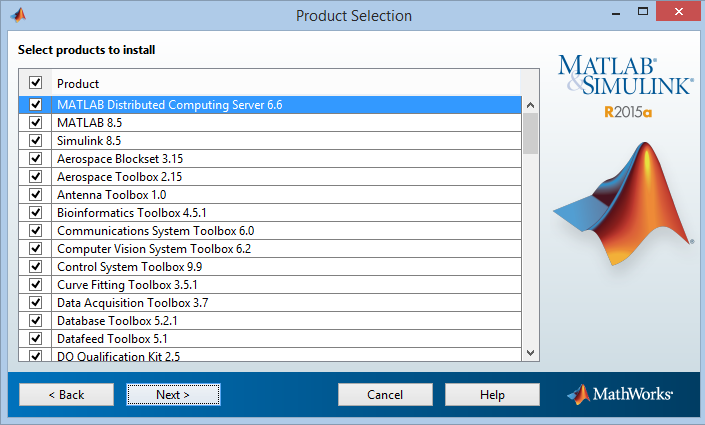Maximize the Product Selection window

click(643, 12)
